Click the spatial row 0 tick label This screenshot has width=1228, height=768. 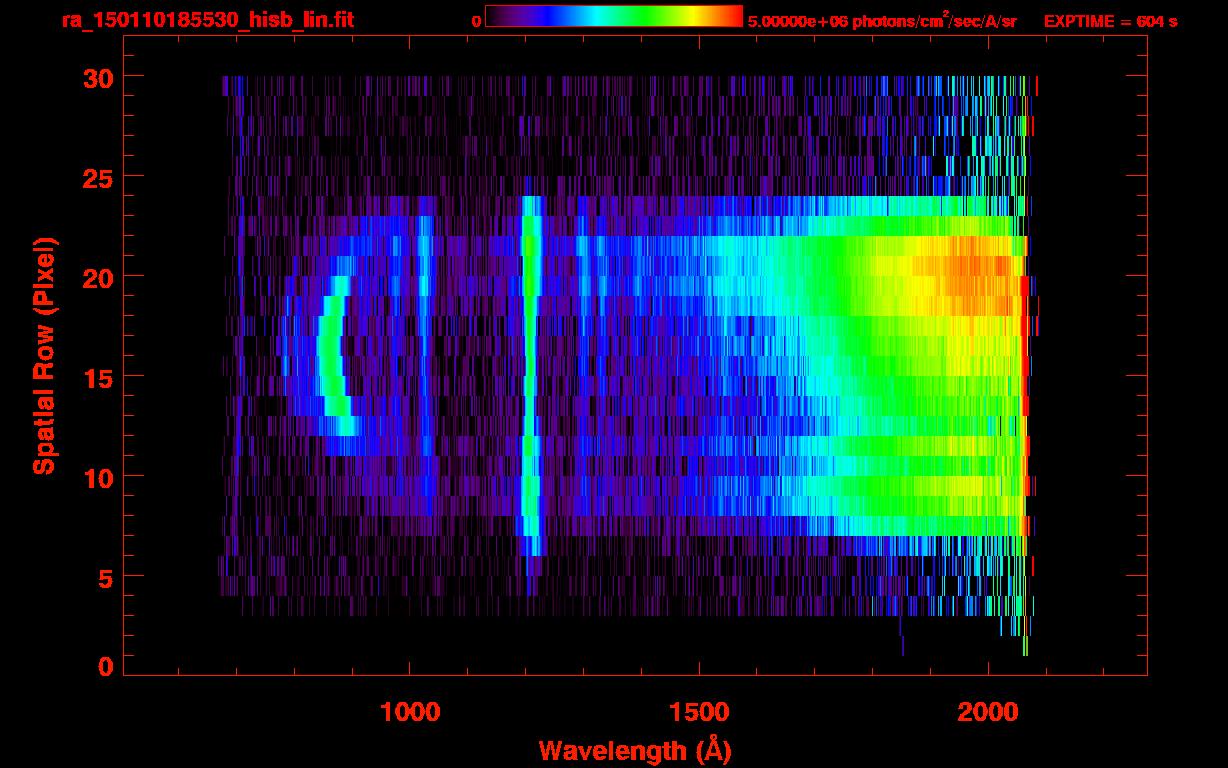[104, 667]
